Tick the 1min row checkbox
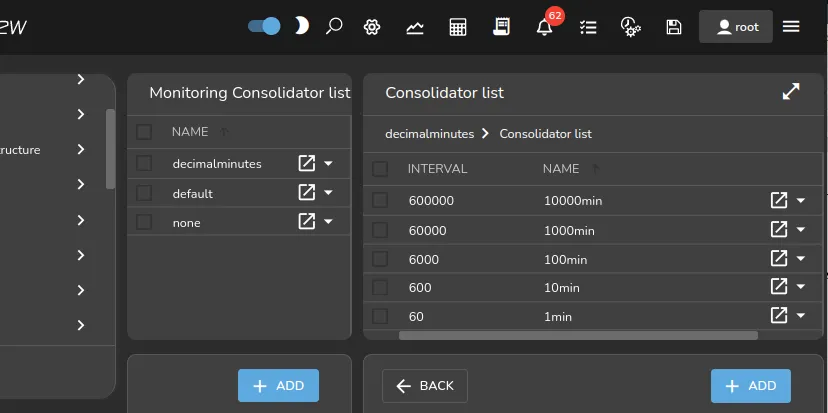This screenshot has height=413, width=828. point(380,316)
